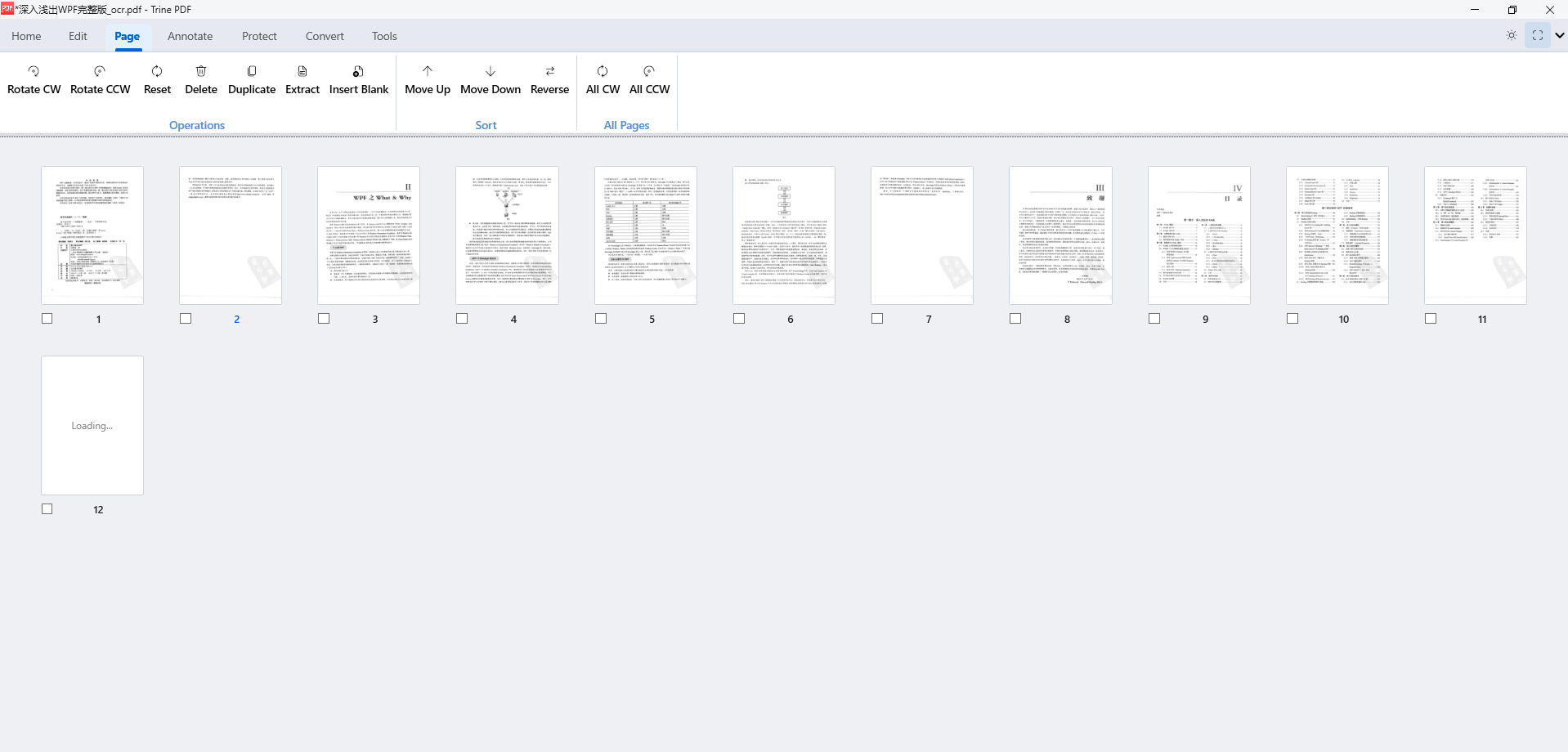Open the Edit tab
Image resolution: width=1568 pixels, height=752 pixels.
[78, 36]
